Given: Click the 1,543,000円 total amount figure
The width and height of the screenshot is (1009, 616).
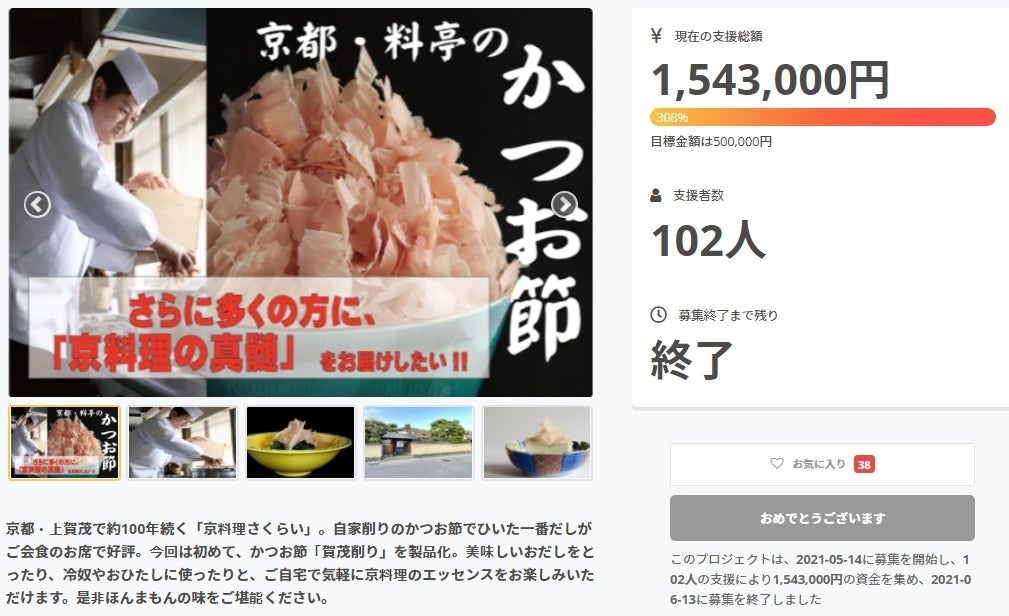Looking at the screenshot, I should [770, 80].
